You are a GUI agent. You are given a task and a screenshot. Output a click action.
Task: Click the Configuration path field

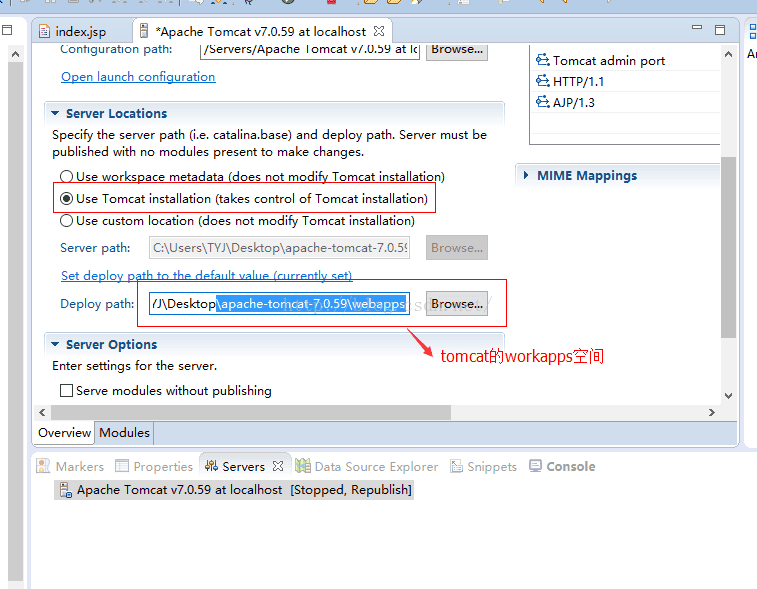[x=310, y=50]
